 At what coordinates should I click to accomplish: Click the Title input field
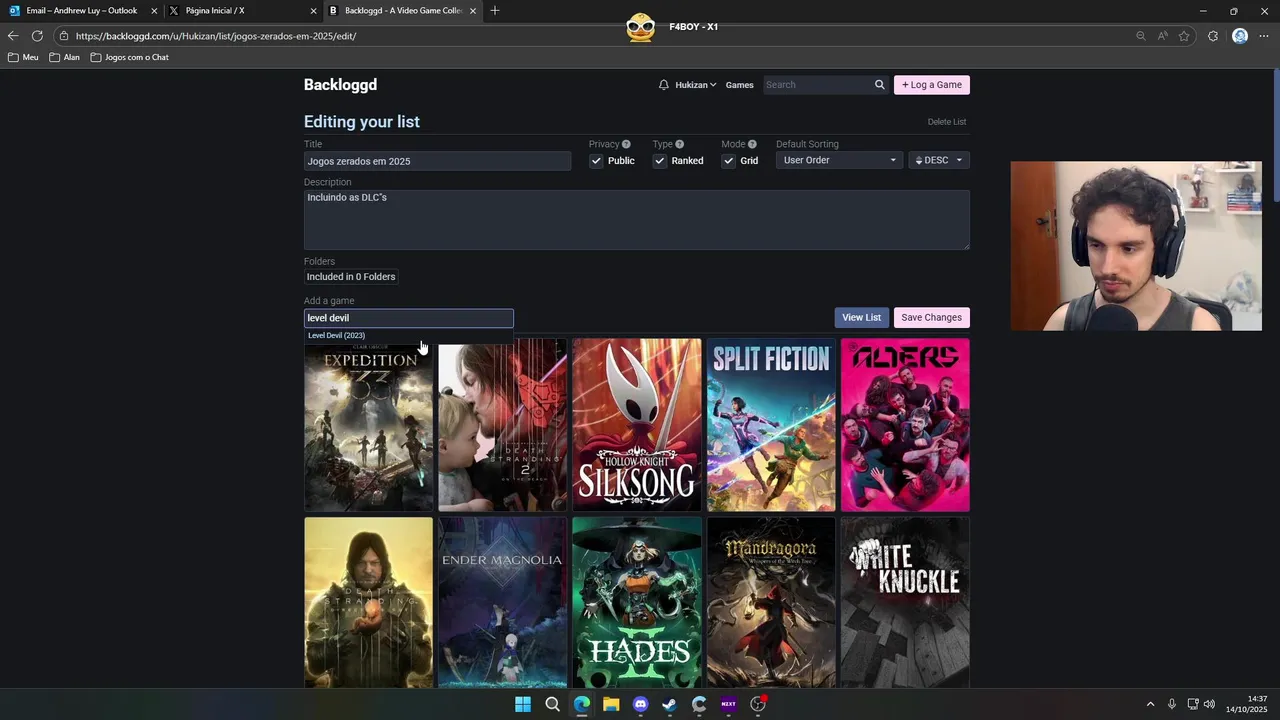point(437,161)
